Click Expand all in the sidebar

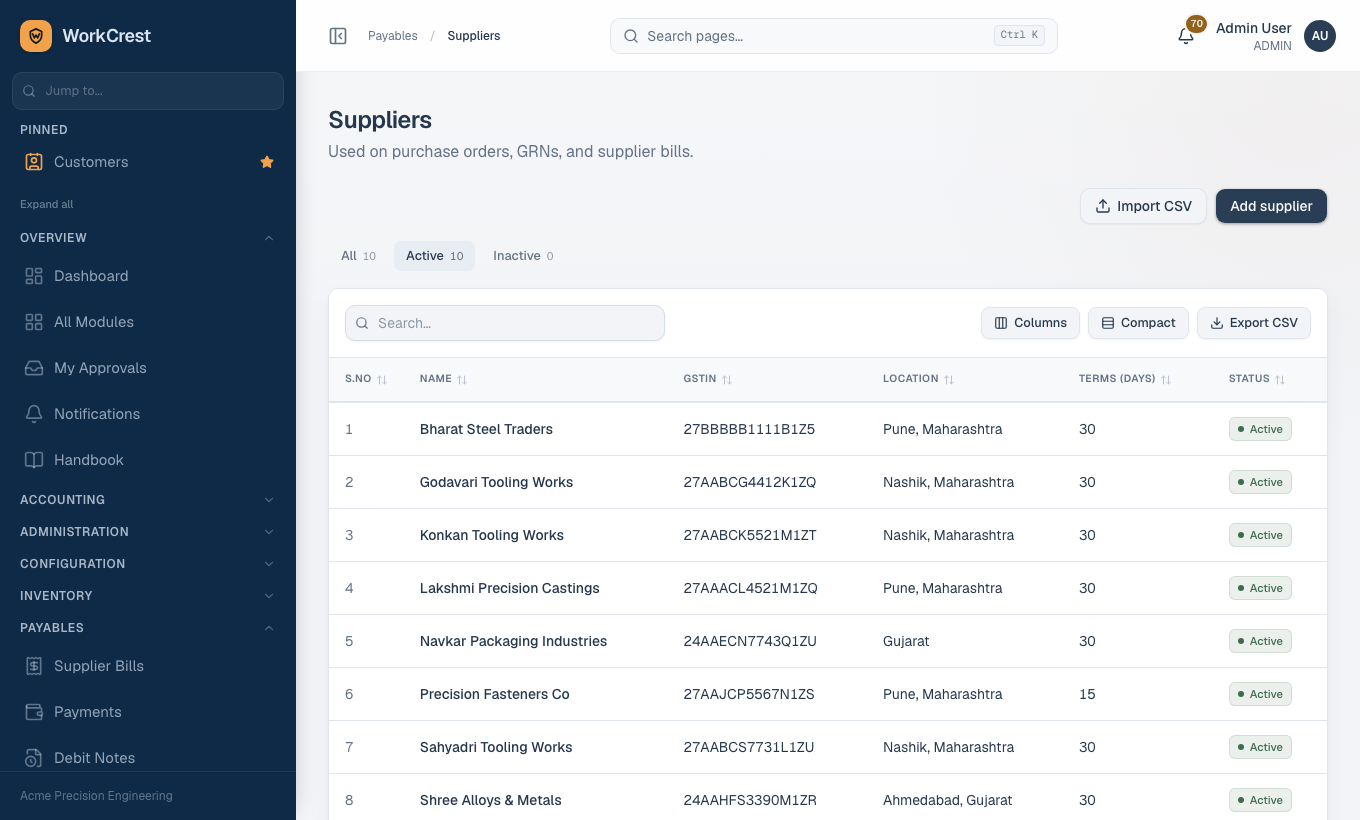tap(47, 204)
